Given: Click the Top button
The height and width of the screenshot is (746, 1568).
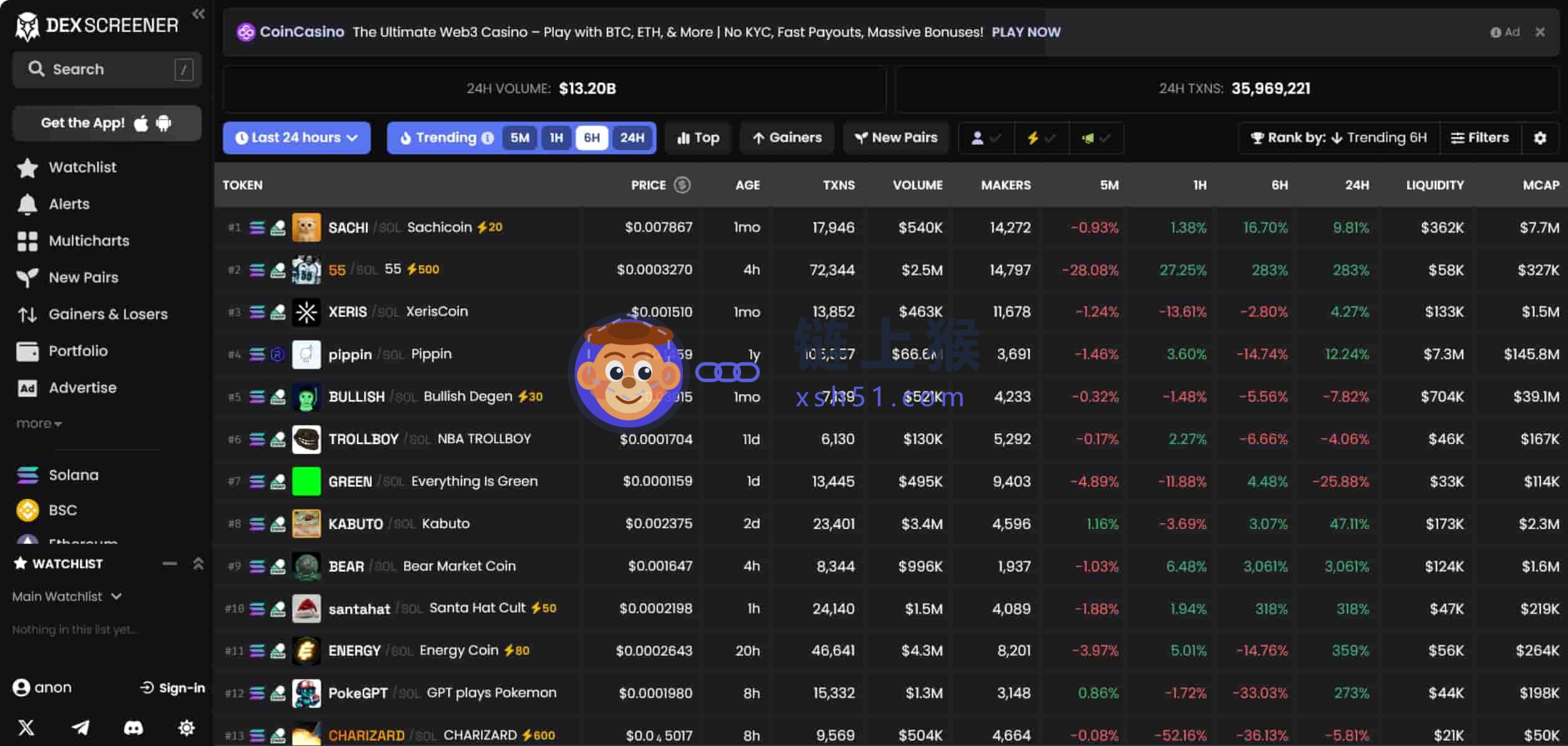Looking at the screenshot, I should coord(699,138).
